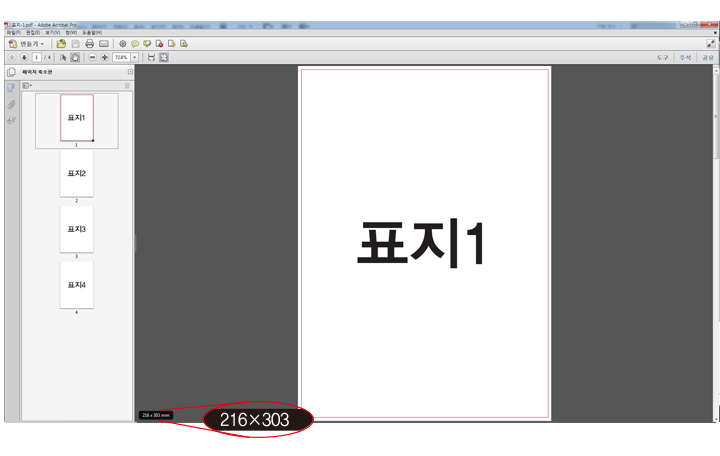Open the Attachments paperclip panel

pyautogui.click(x=11, y=104)
